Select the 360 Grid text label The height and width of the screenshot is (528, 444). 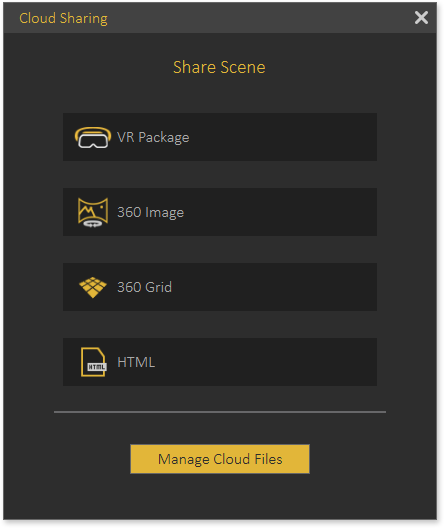144,287
